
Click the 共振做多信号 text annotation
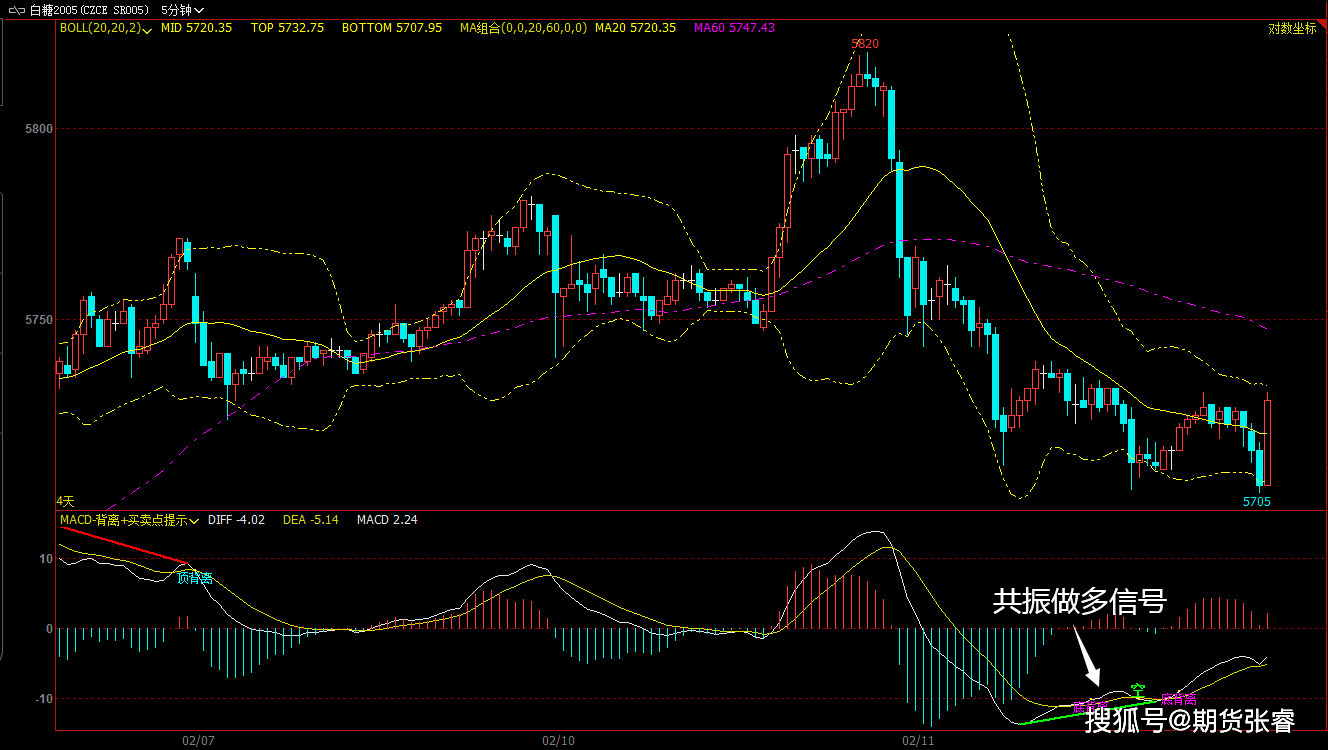(x=1079, y=601)
